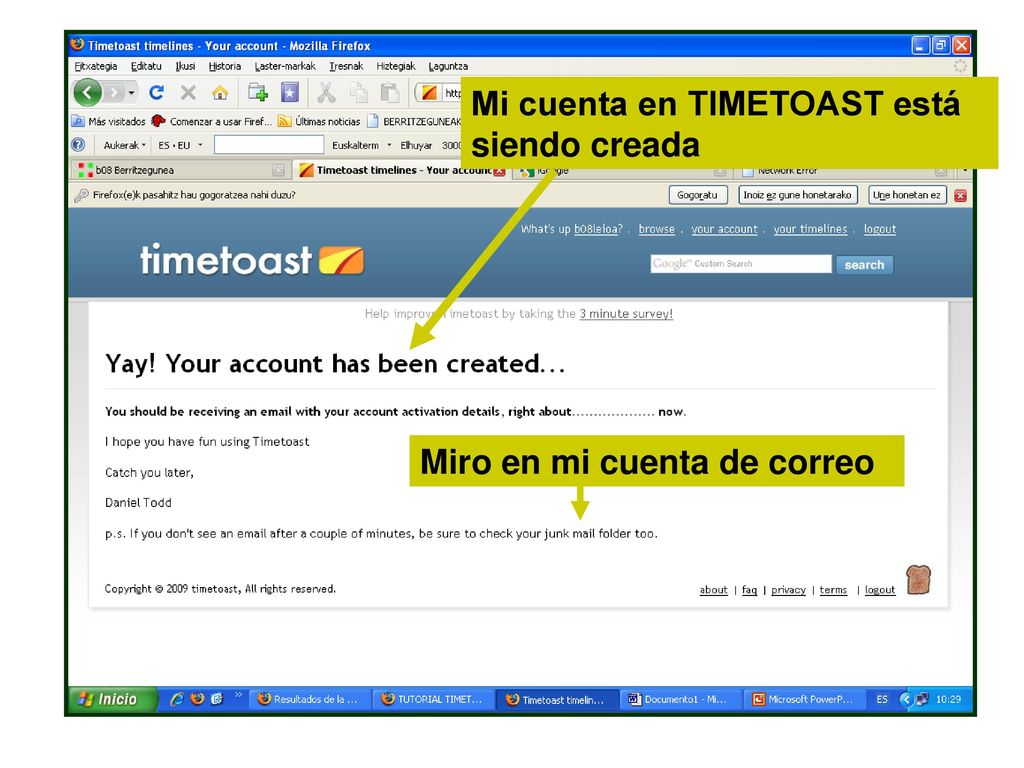Click the timetoast logo
1024x768 pixels.
(x=252, y=260)
